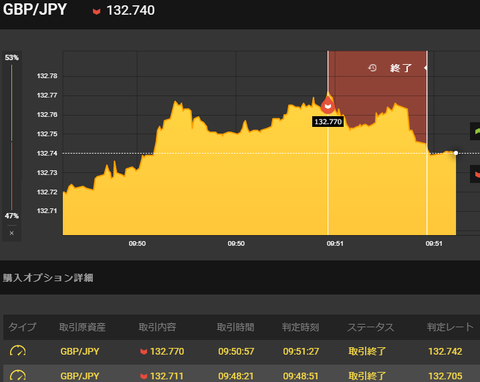
Task: Click the 132.742 judgment rate cell
Action: pyautogui.click(x=445, y=351)
